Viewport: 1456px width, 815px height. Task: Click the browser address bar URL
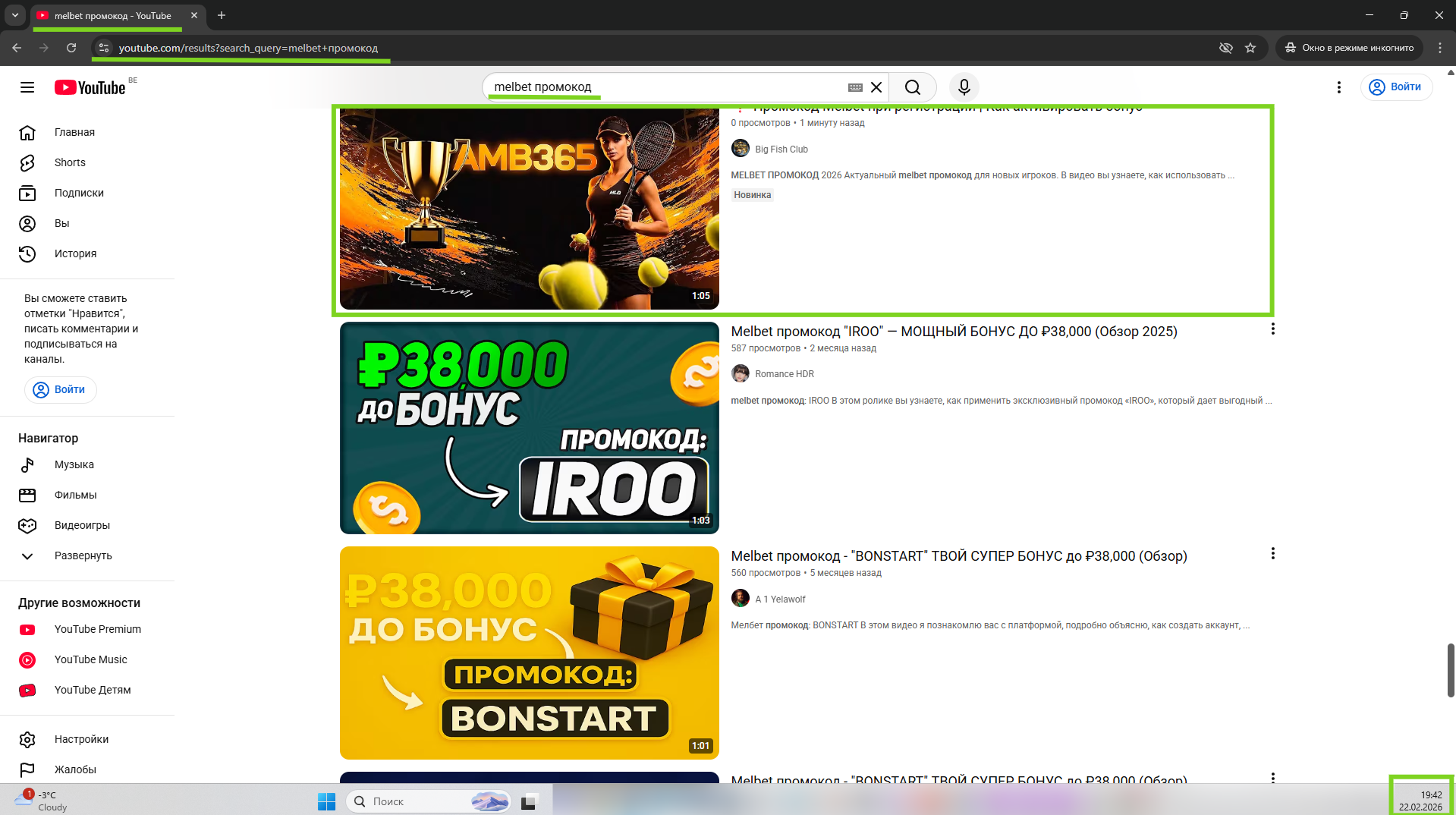248,48
